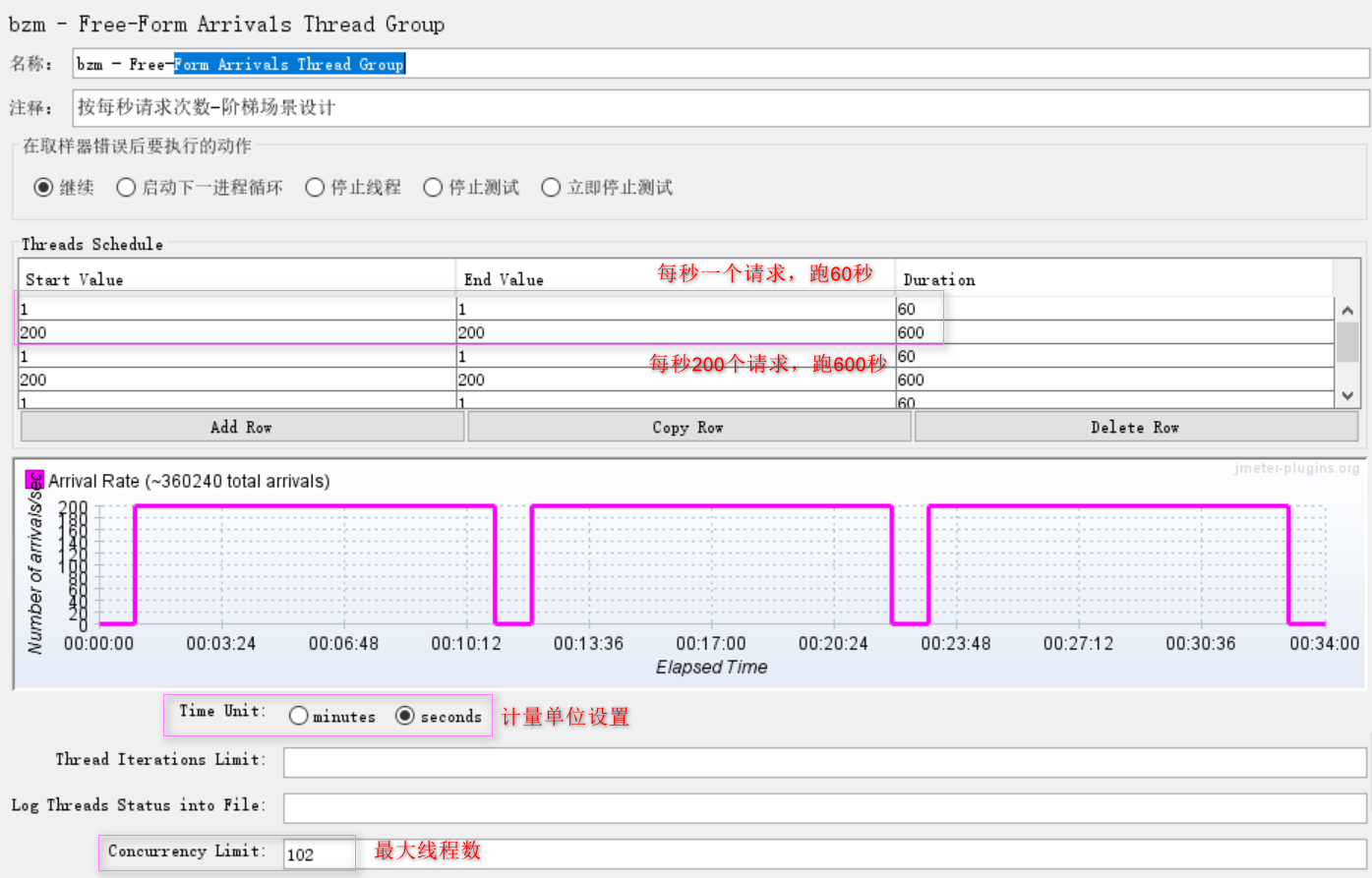The height and width of the screenshot is (878, 1372).
Task: Select Duration 600 in second schedule row
Action: 1115,332
